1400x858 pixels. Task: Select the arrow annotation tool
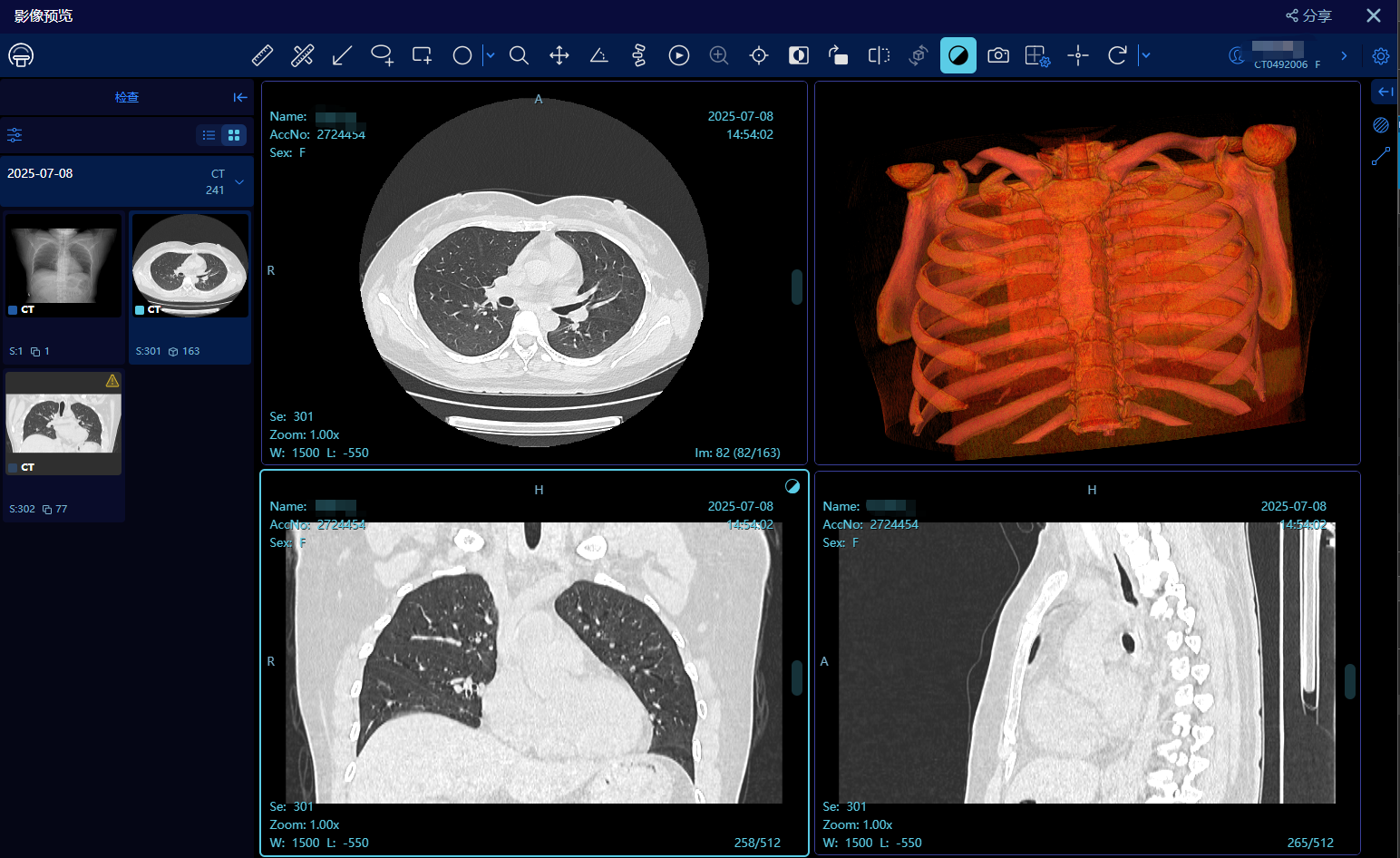click(342, 55)
